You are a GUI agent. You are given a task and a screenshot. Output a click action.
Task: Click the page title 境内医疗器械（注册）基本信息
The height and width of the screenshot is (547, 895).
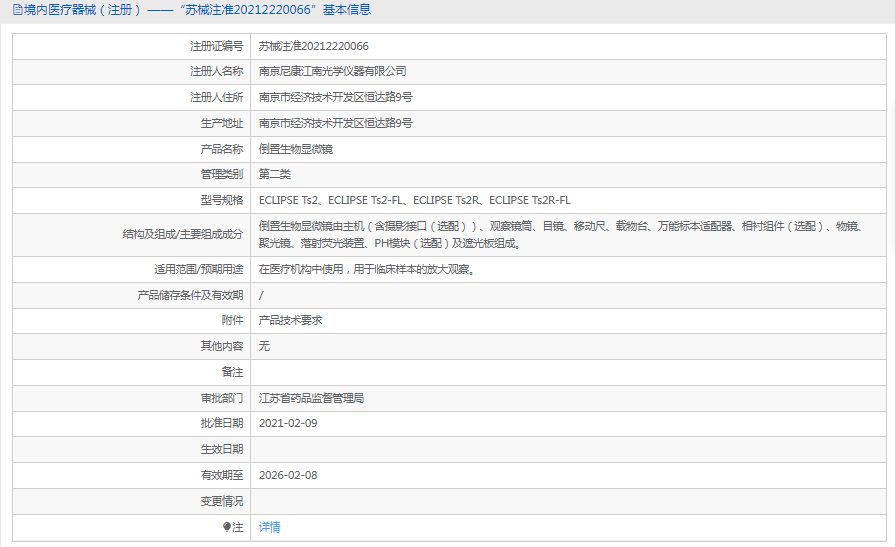(x=197, y=10)
